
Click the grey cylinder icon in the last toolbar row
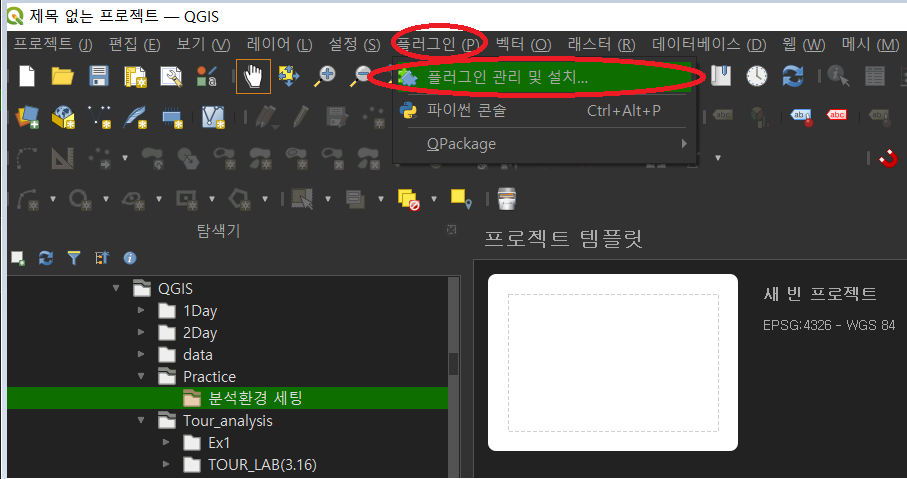pyautogui.click(x=506, y=198)
